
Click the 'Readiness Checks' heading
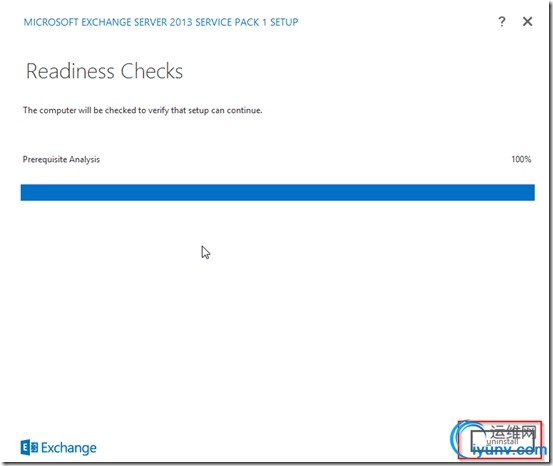pos(104,71)
